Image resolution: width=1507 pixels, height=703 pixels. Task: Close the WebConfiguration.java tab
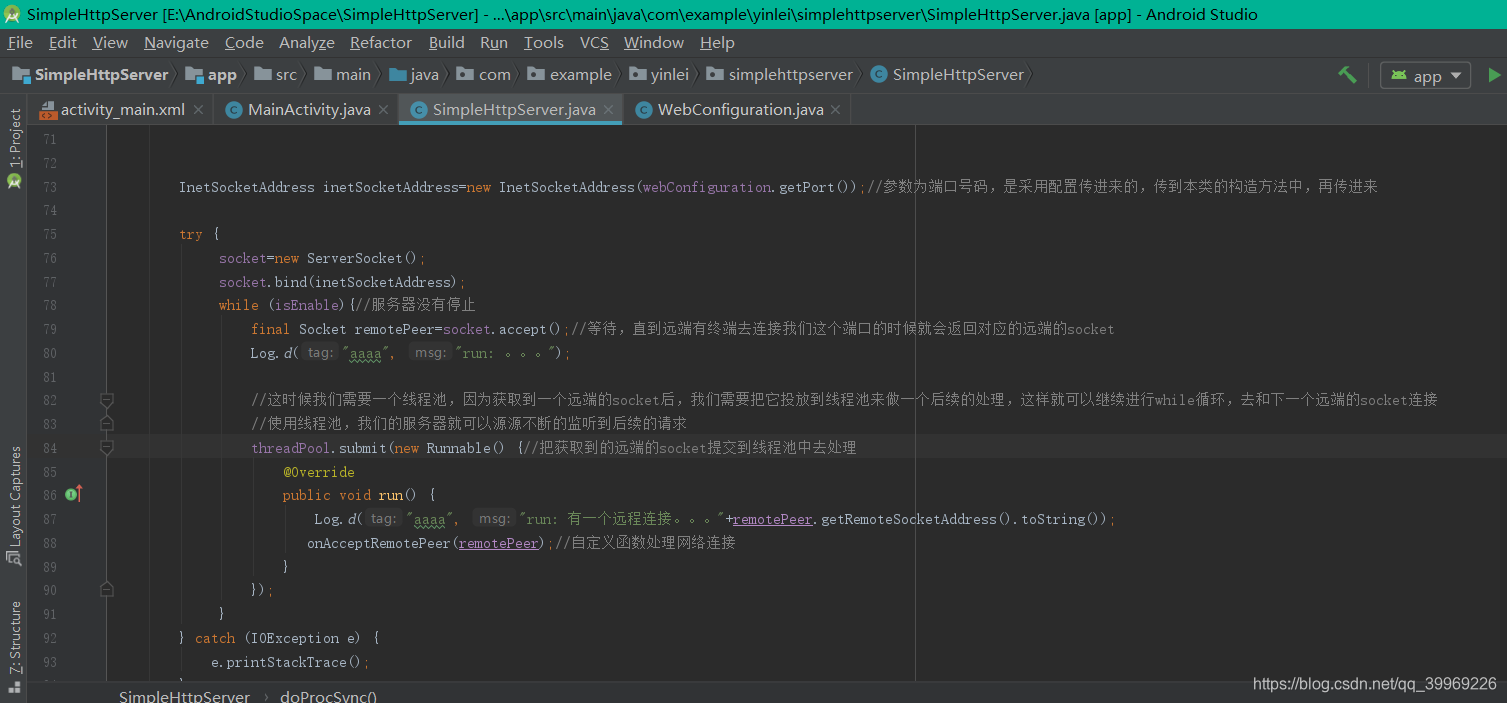point(836,110)
